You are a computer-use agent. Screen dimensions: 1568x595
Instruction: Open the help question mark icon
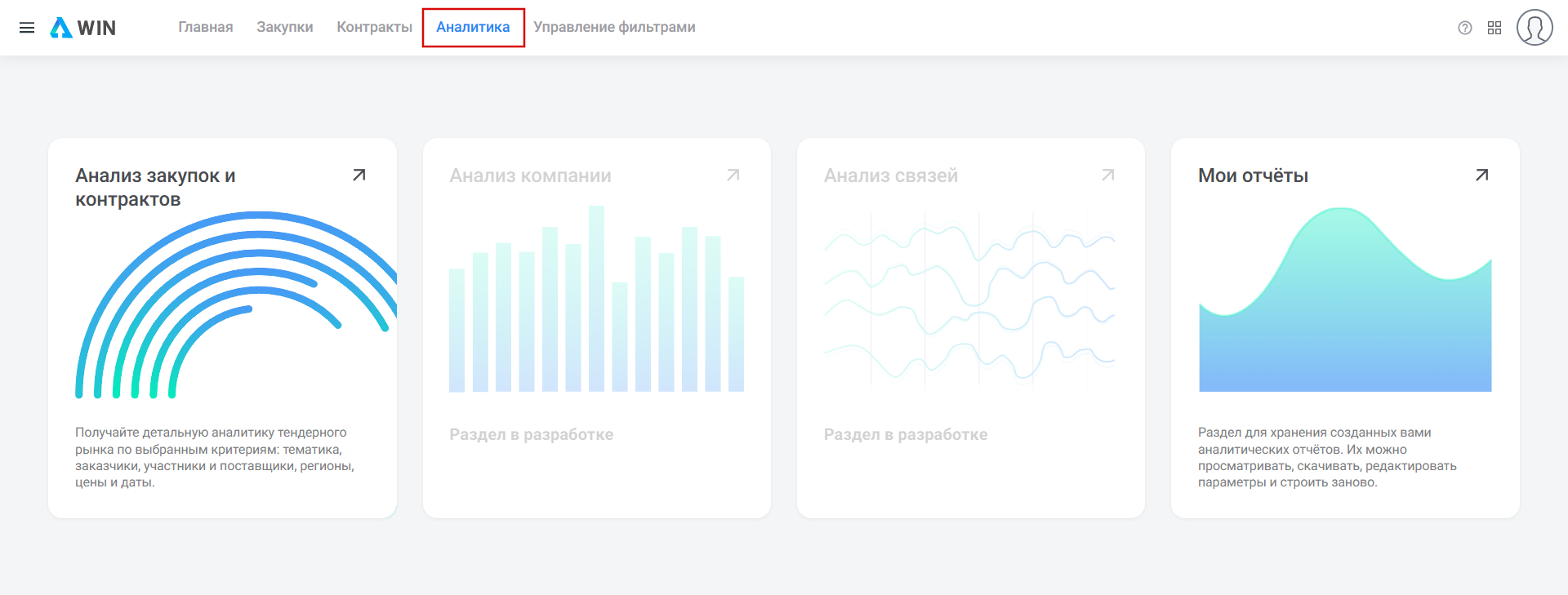(1464, 28)
